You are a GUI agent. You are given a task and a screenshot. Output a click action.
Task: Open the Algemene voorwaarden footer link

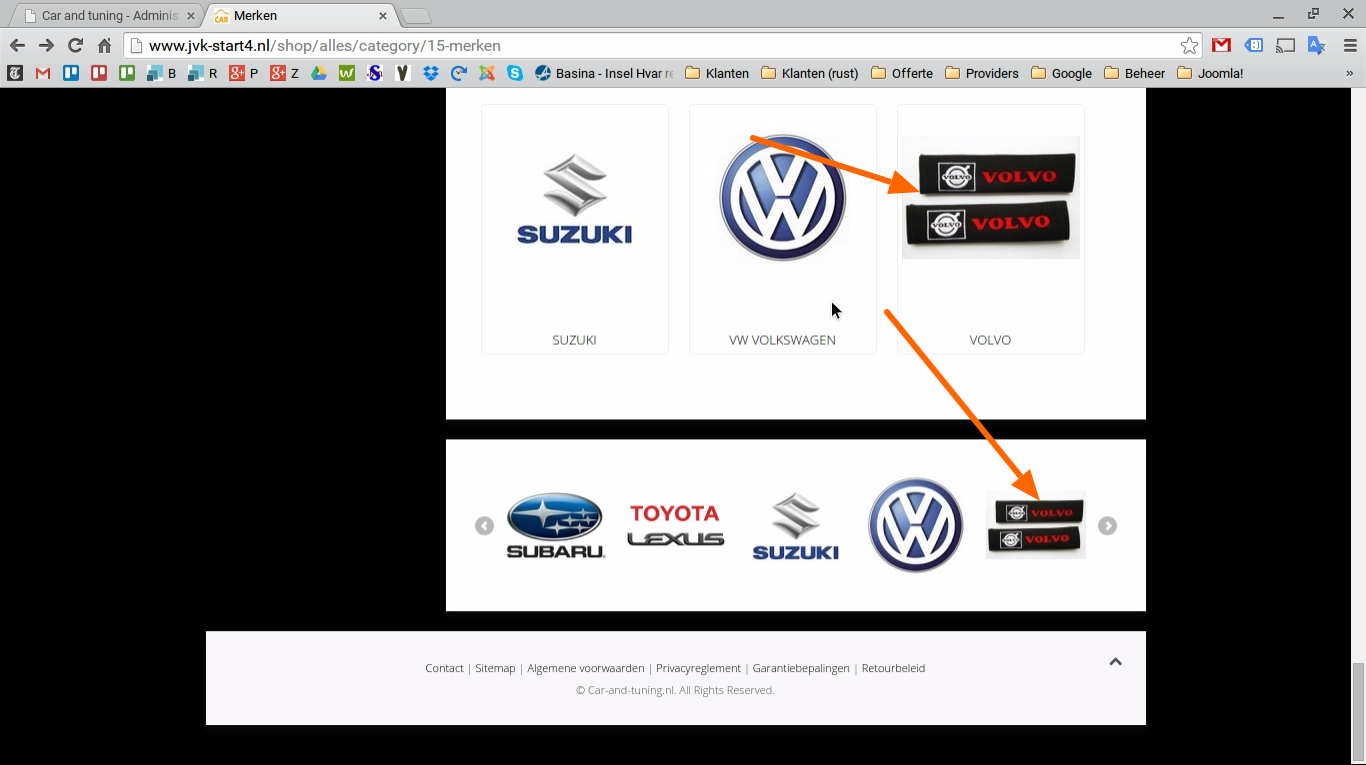click(x=586, y=668)
